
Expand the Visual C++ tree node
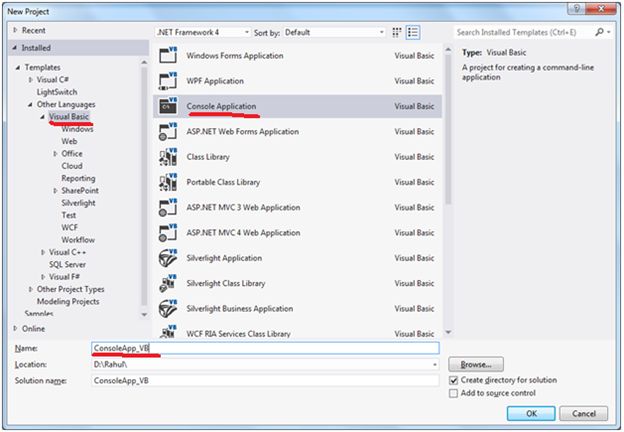(43, 252)
